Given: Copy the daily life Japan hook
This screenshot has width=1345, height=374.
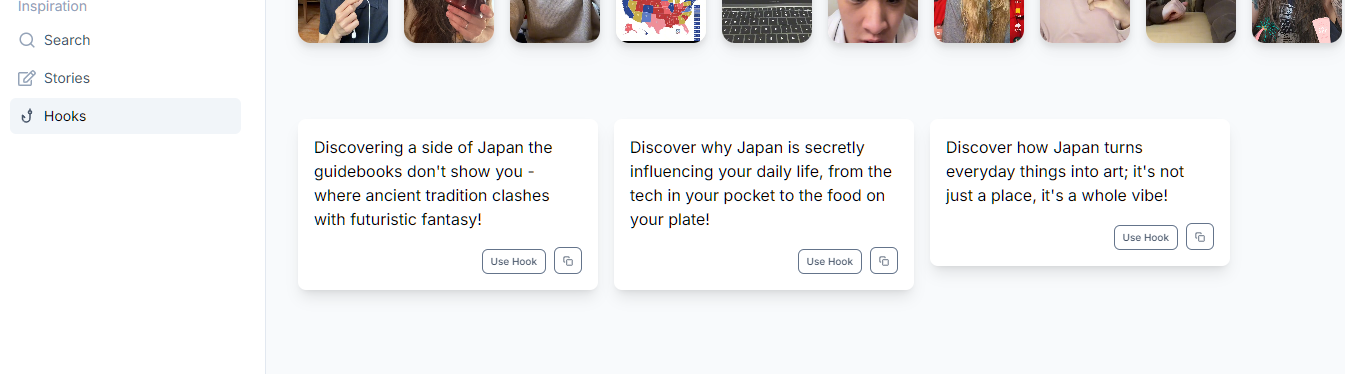Looking at the screenshot, I should tap(884, 261).
